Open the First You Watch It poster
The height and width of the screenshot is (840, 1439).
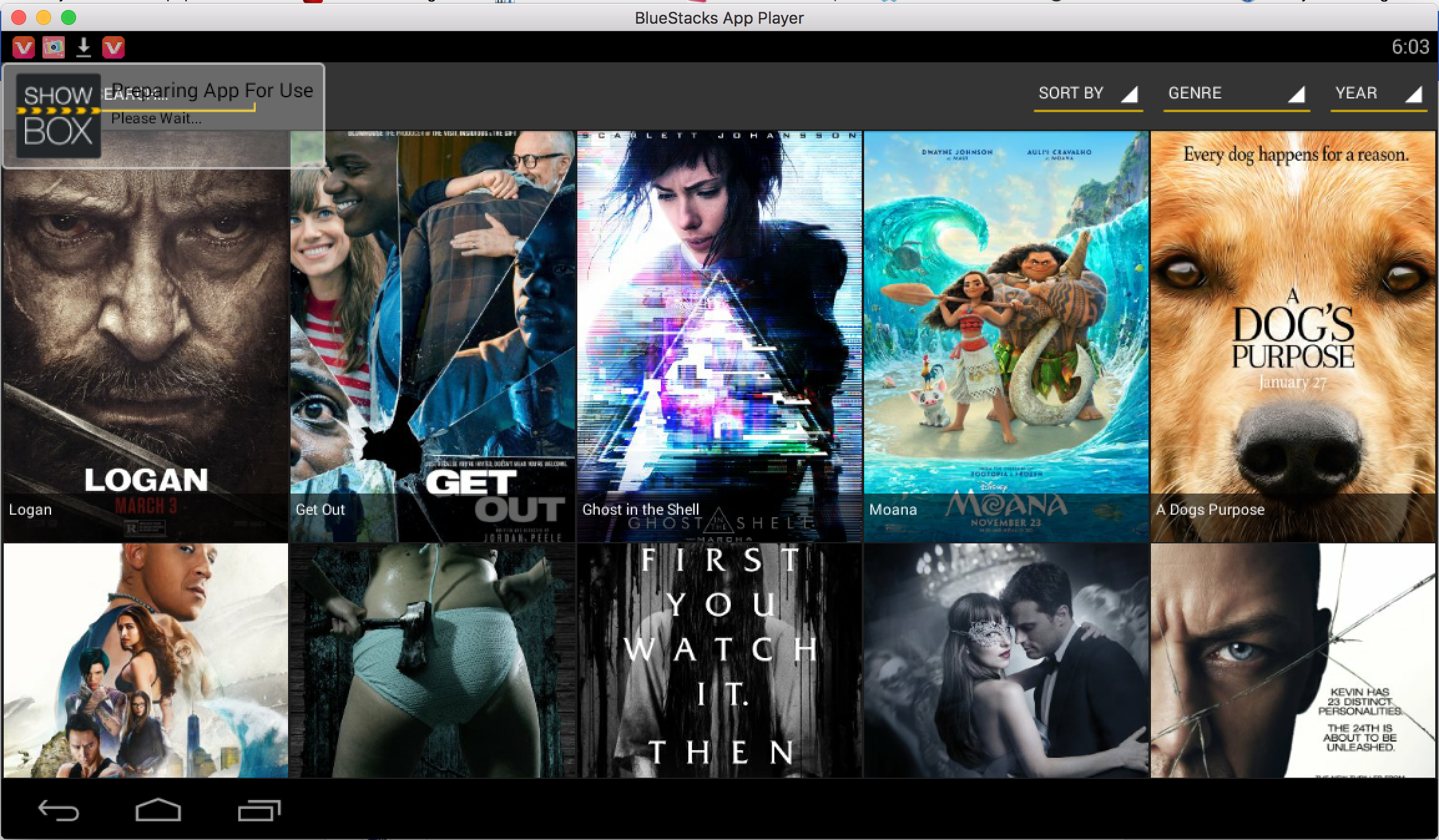tap(719, 661)
